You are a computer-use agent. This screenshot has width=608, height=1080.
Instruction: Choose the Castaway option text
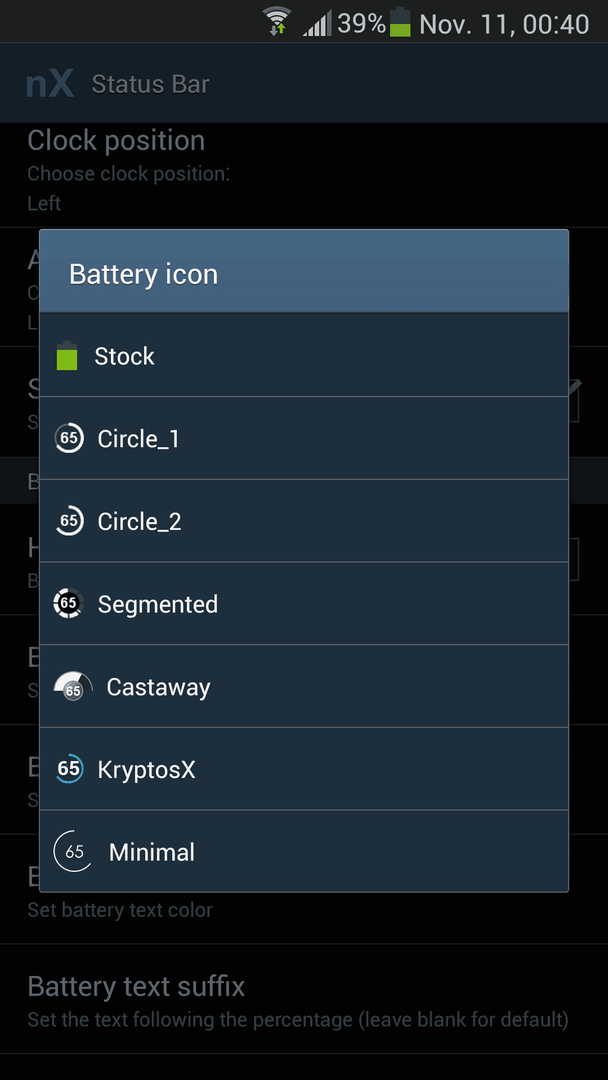tap(158, 687)
